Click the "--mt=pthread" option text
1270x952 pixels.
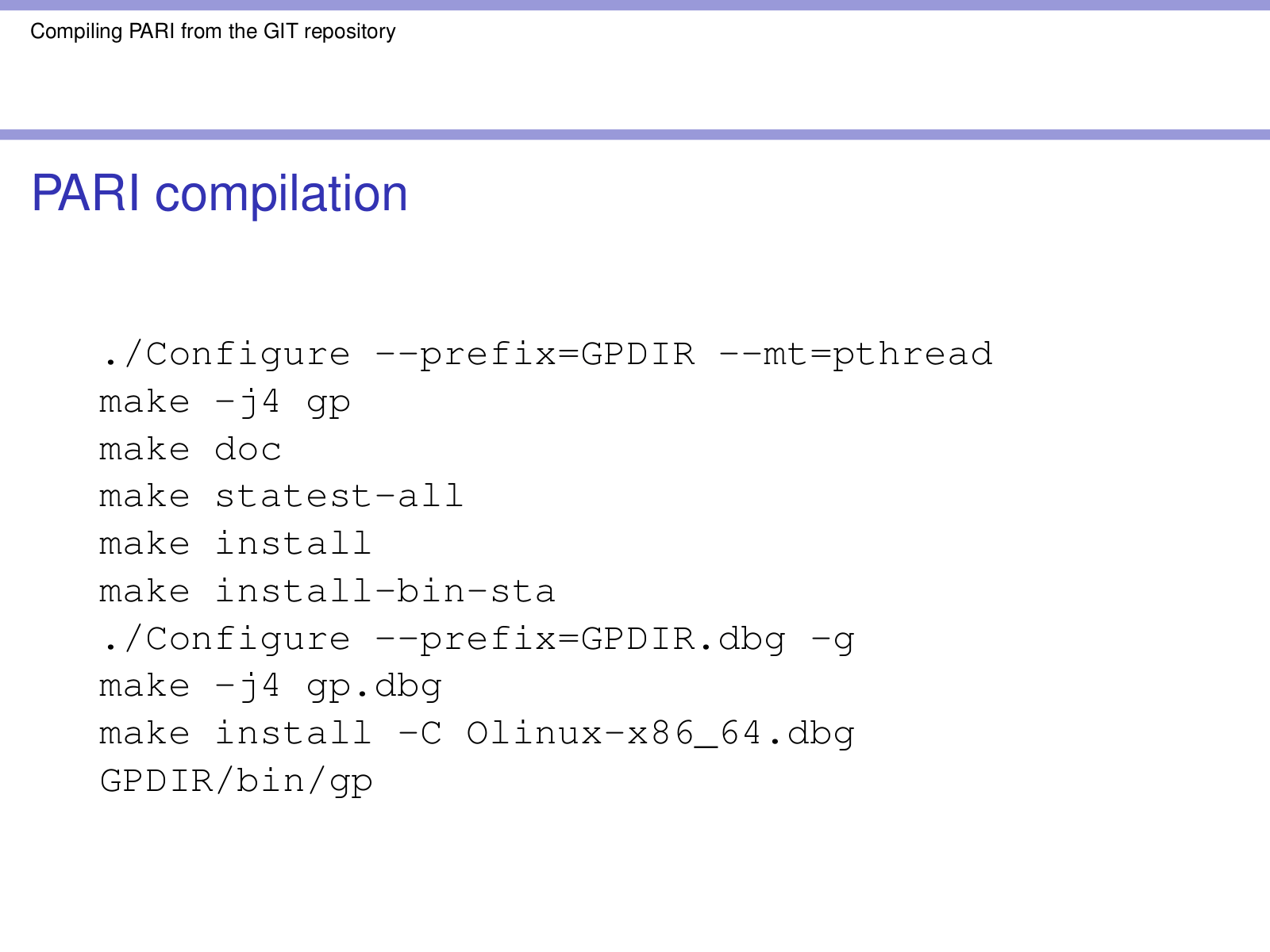pos(855,355)
